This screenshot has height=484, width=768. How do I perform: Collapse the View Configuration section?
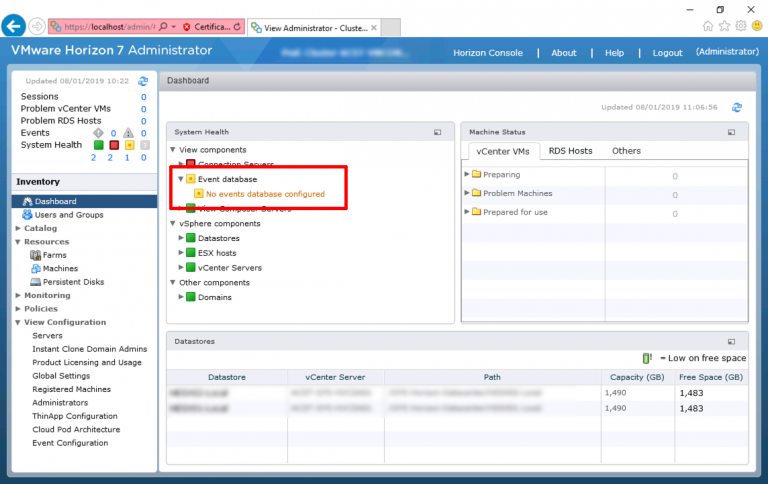[18, 322]
